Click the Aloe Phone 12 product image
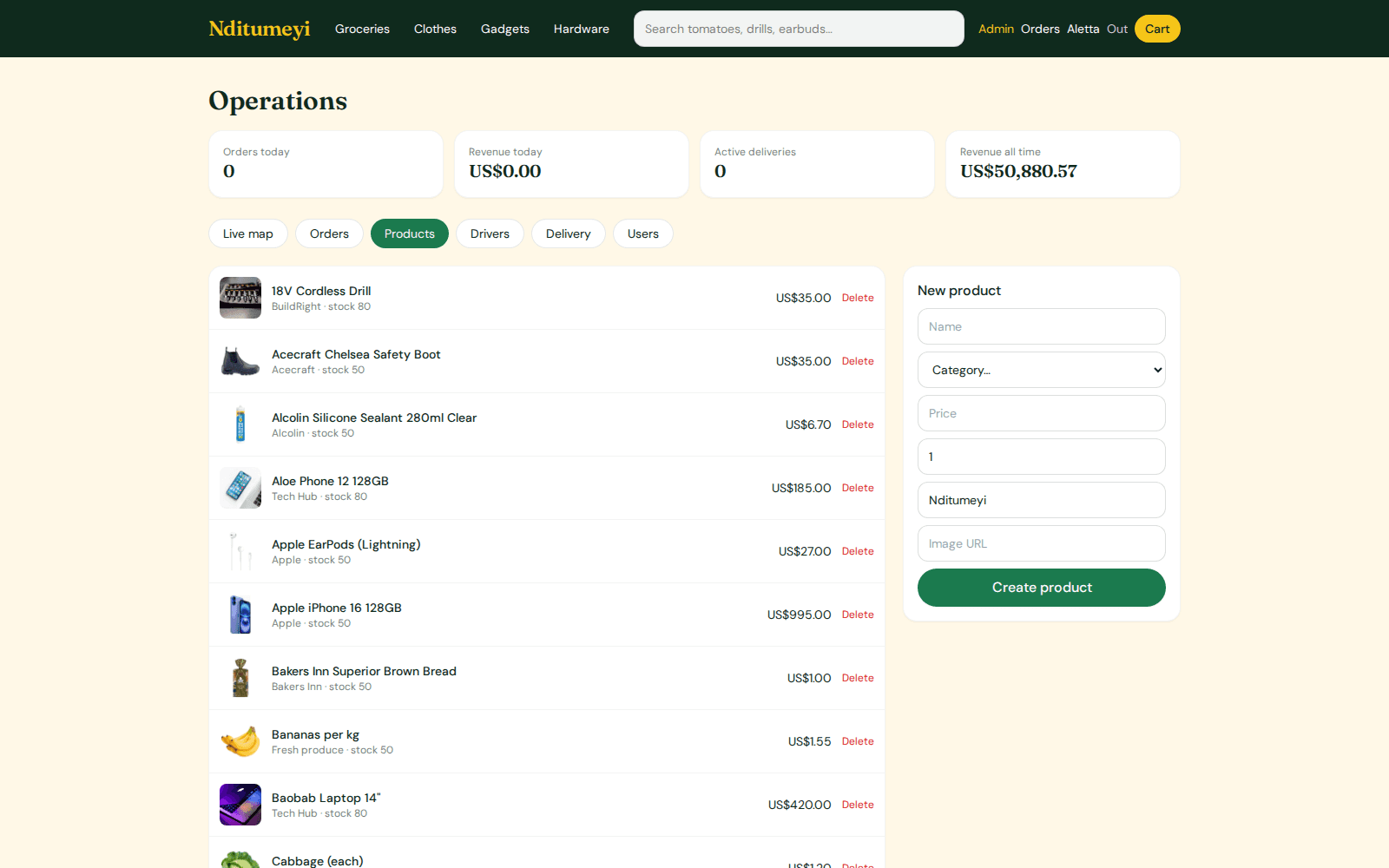1389x868 pixels. pos(240,488)
